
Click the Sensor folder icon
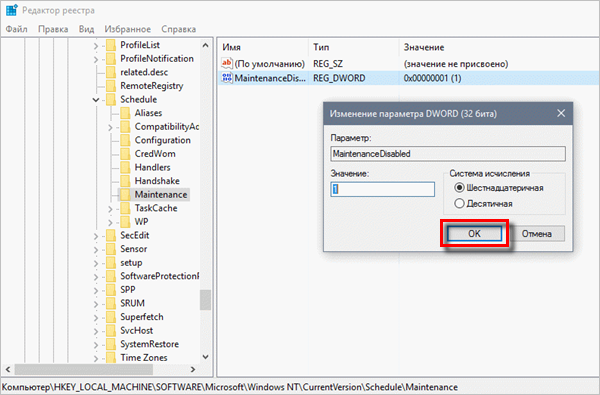[x=111, y=249]
